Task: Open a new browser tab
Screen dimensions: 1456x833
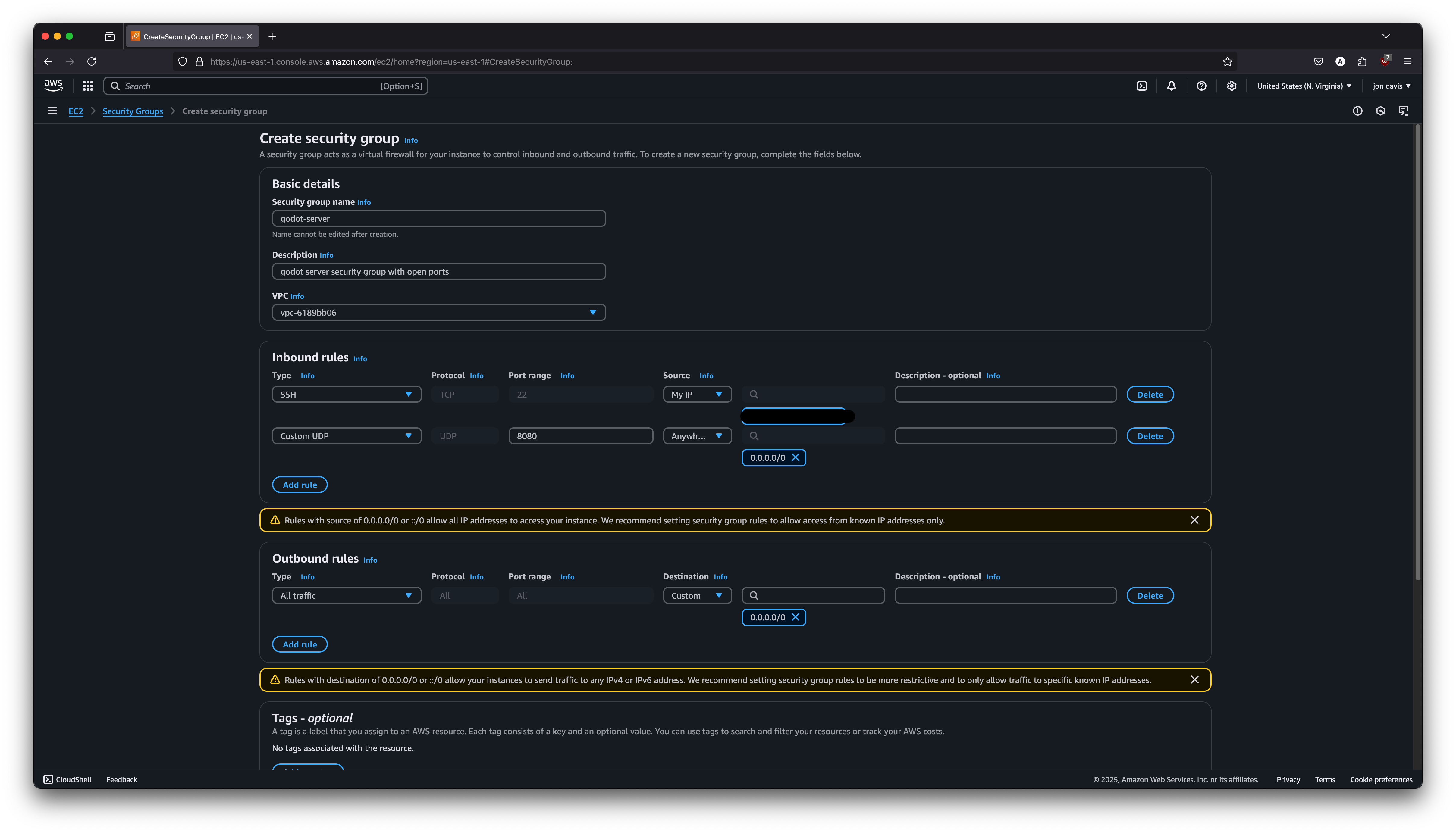Action: click(272, 37)
